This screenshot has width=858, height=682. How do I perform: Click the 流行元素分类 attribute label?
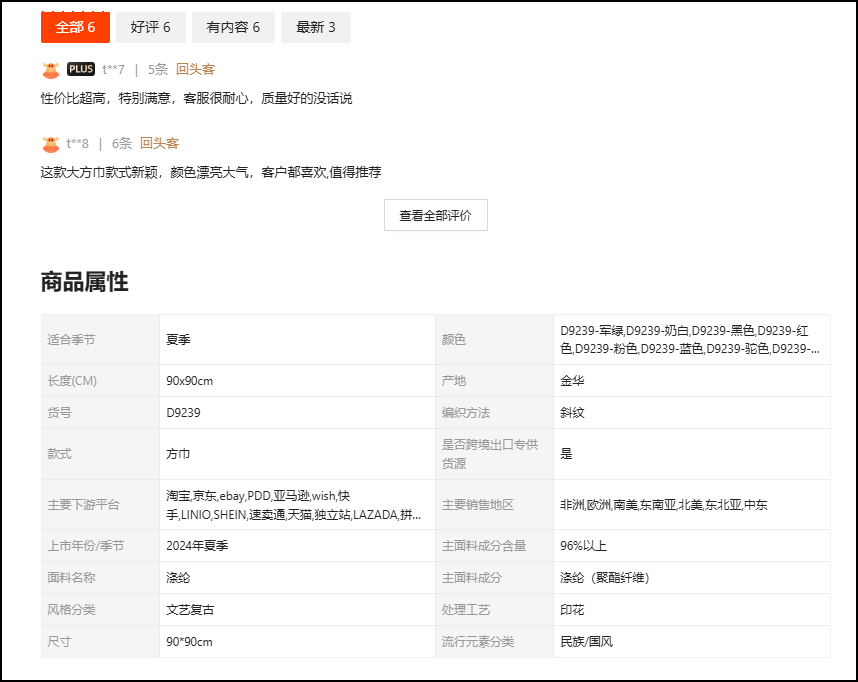(478, 641)
